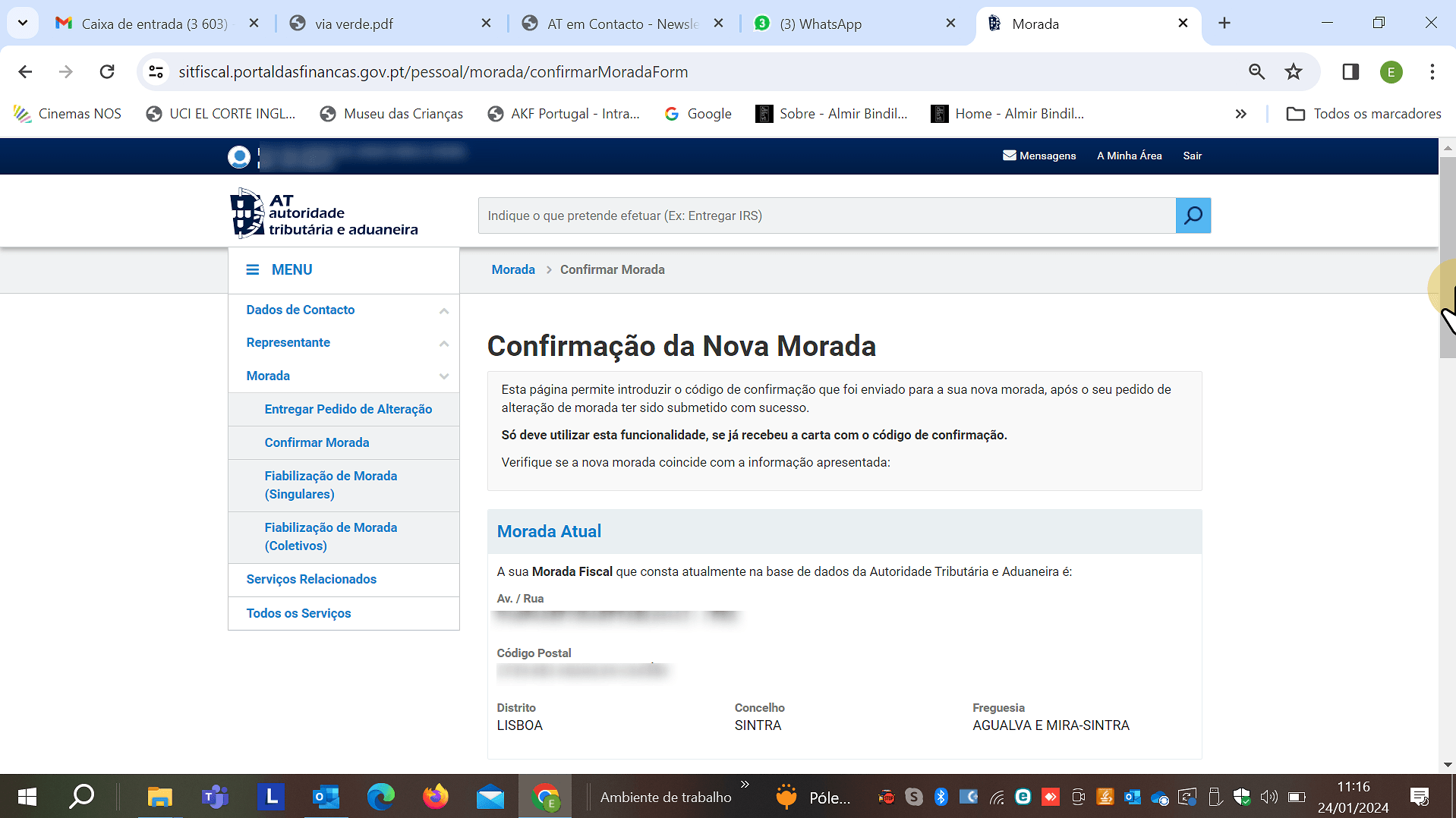Launch Firefox from the taskbar
This screenshot has width=1456, height=818.
pyautogui.click(x=436, y=797)
